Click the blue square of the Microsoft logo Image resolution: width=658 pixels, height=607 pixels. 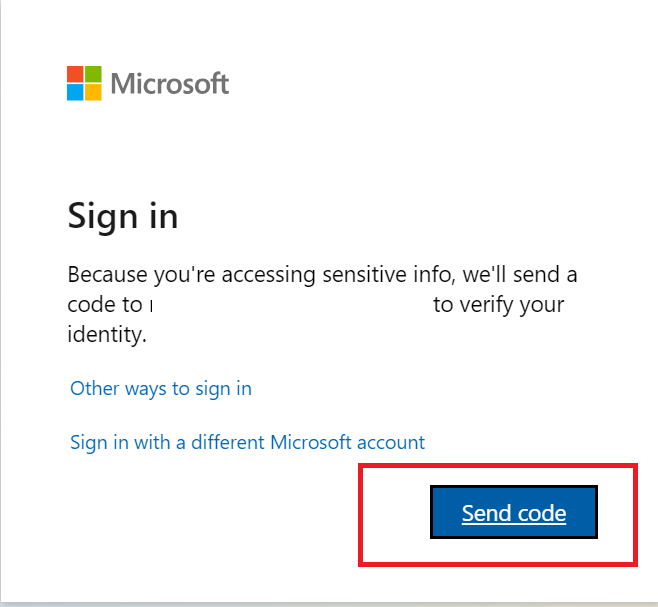pyautogui.click(x=75, y=92)
